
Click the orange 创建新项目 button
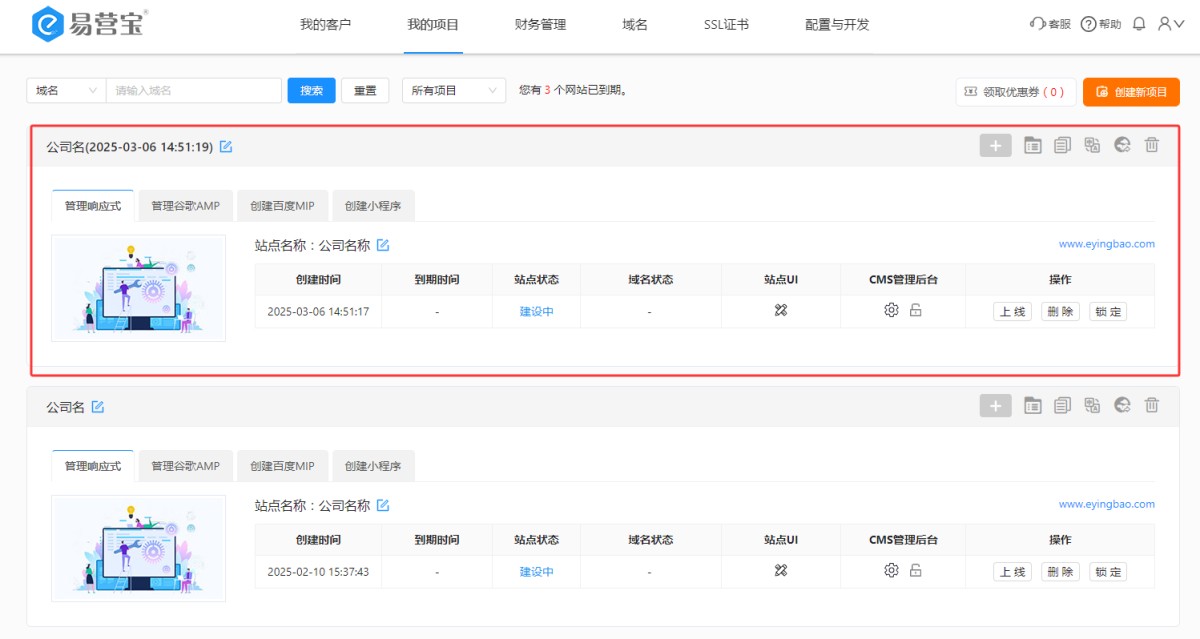[1131, 92]
